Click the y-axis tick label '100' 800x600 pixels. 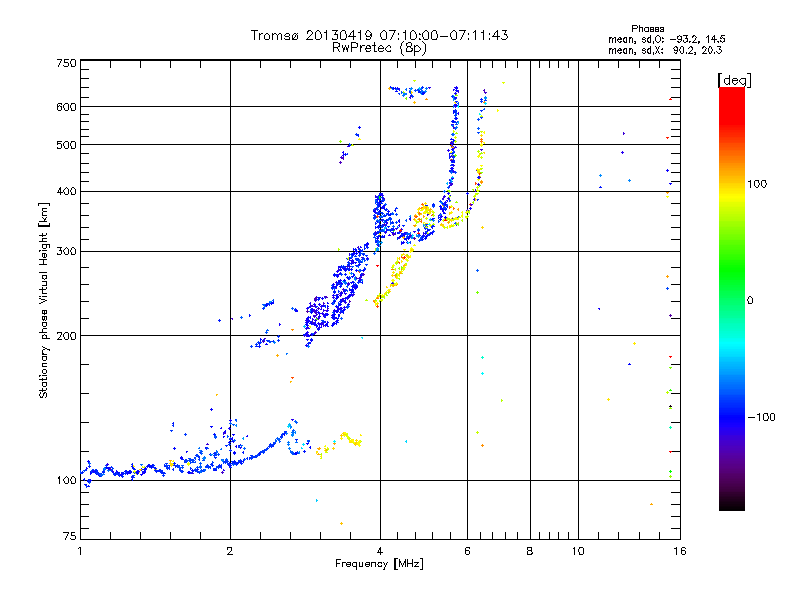tap(66, 481)
